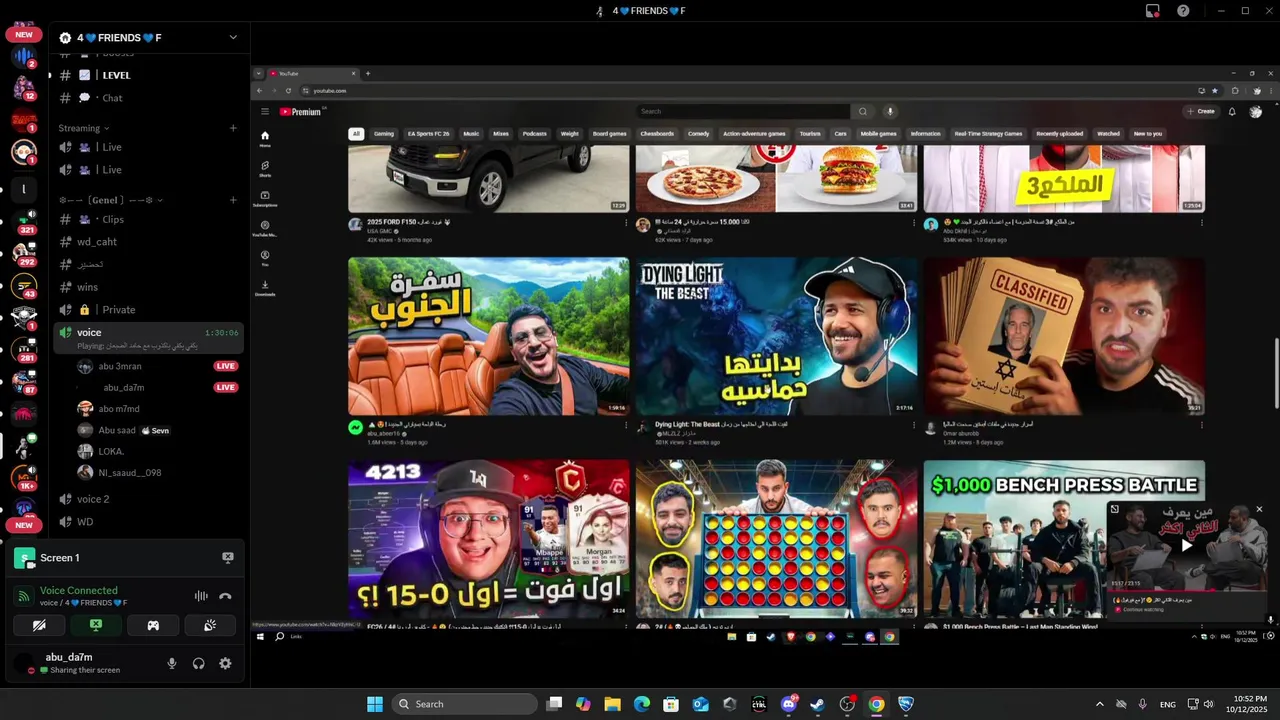Screen dimensions: 1280x720
Task: Open the server icon with 281 badge
Action: point(24,349)
